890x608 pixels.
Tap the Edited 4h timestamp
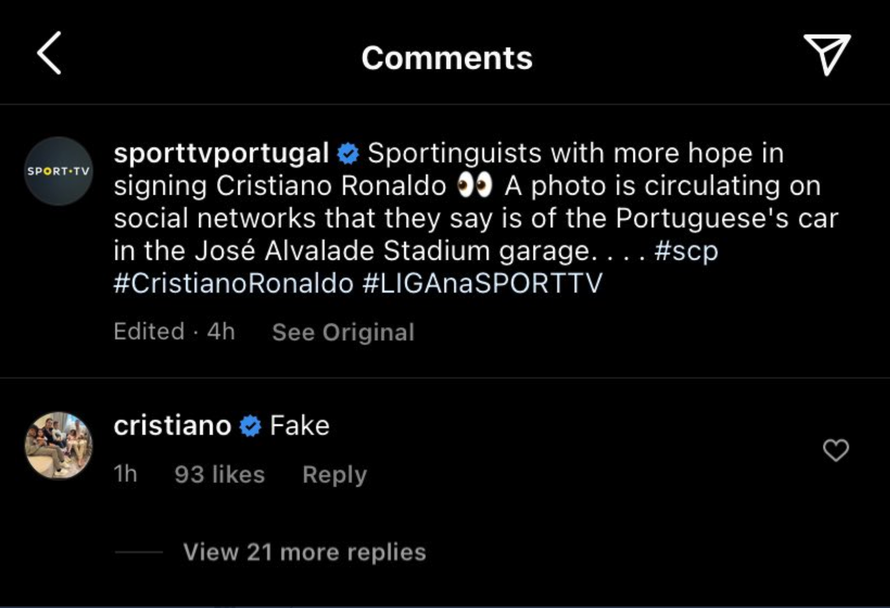[174, 332]
